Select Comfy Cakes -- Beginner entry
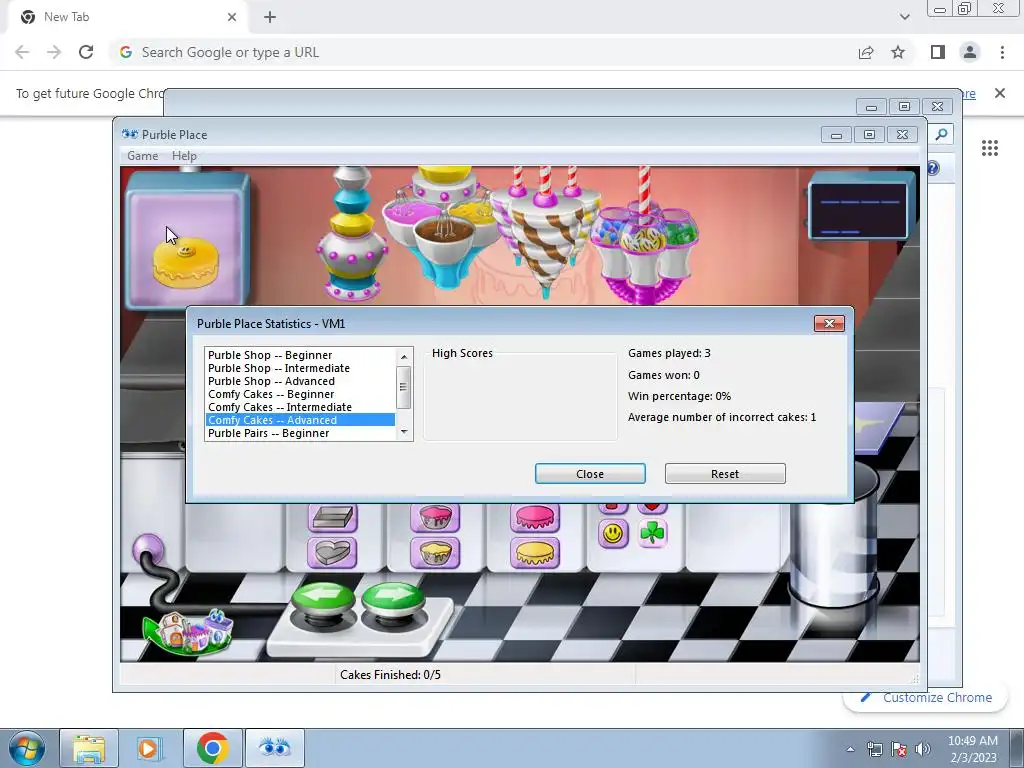The height and width of the screenshot is (768, 1024). [x=300, y=394]
